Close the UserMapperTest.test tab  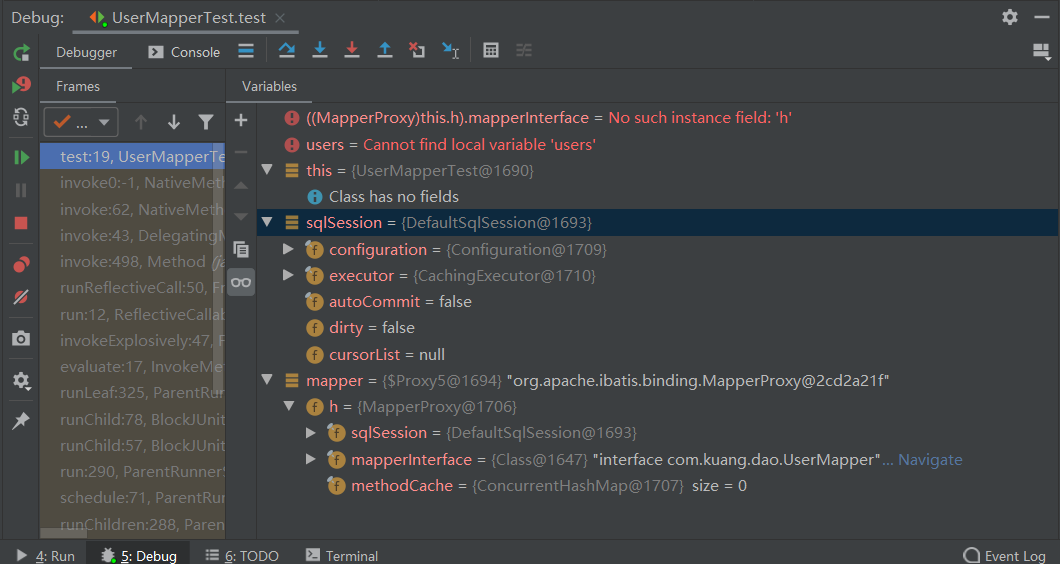coord(280,18)
